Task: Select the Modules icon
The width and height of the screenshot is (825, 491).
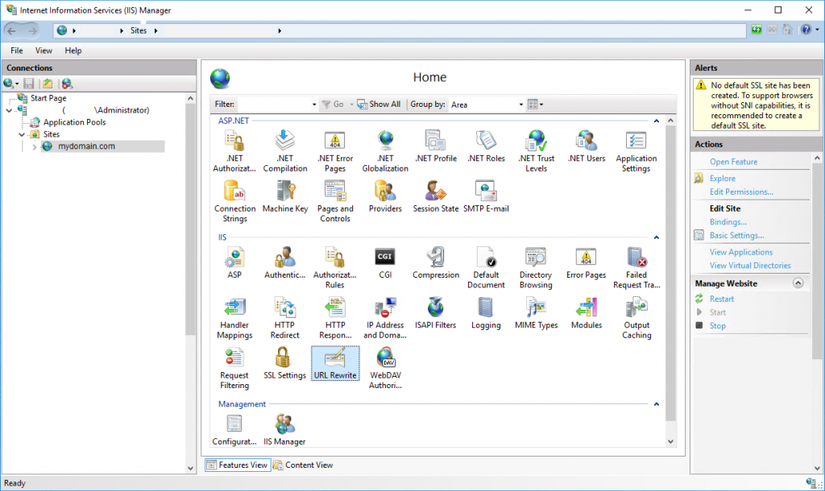Action: point(586,314)
